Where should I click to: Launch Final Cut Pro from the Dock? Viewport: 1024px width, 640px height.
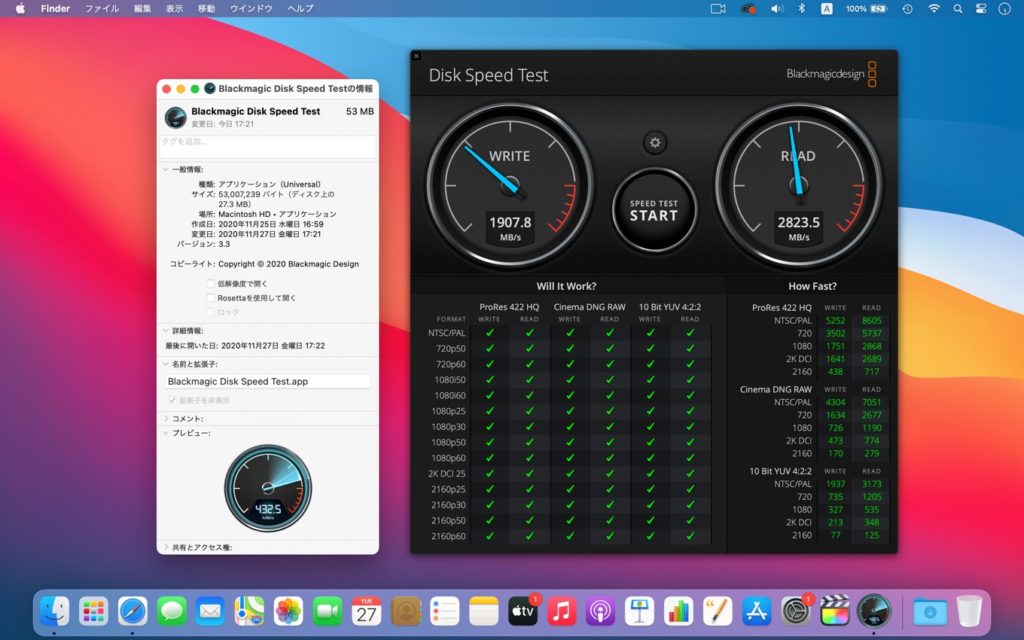(835, 611)
